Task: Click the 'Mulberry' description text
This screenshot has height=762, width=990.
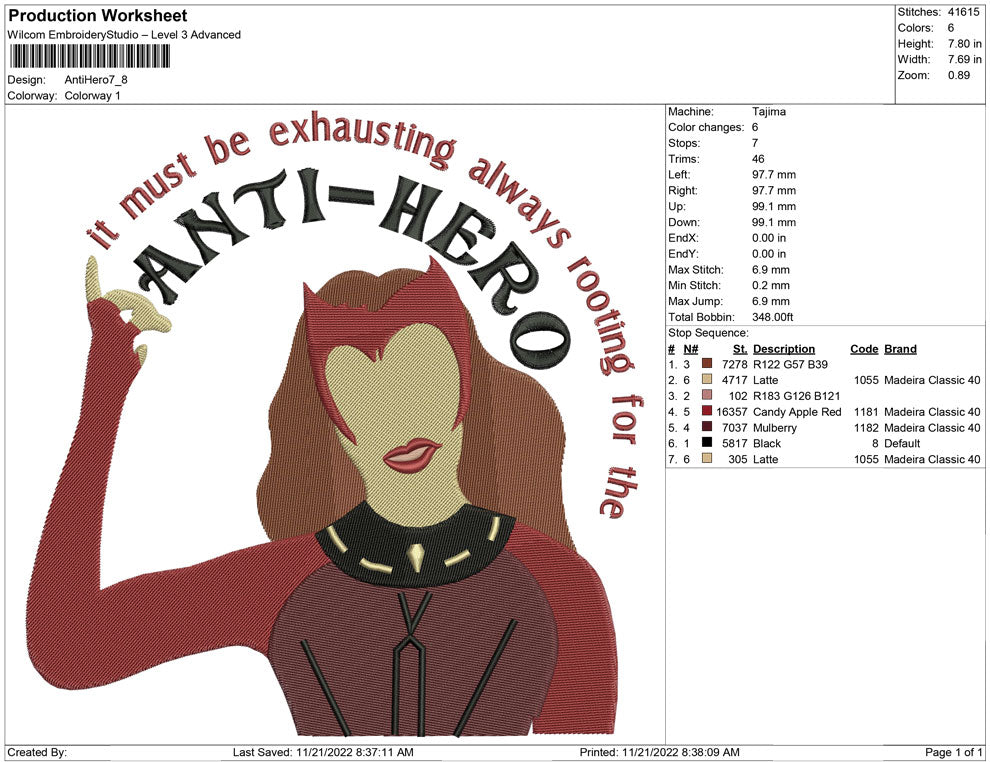Action: (775, 427)
